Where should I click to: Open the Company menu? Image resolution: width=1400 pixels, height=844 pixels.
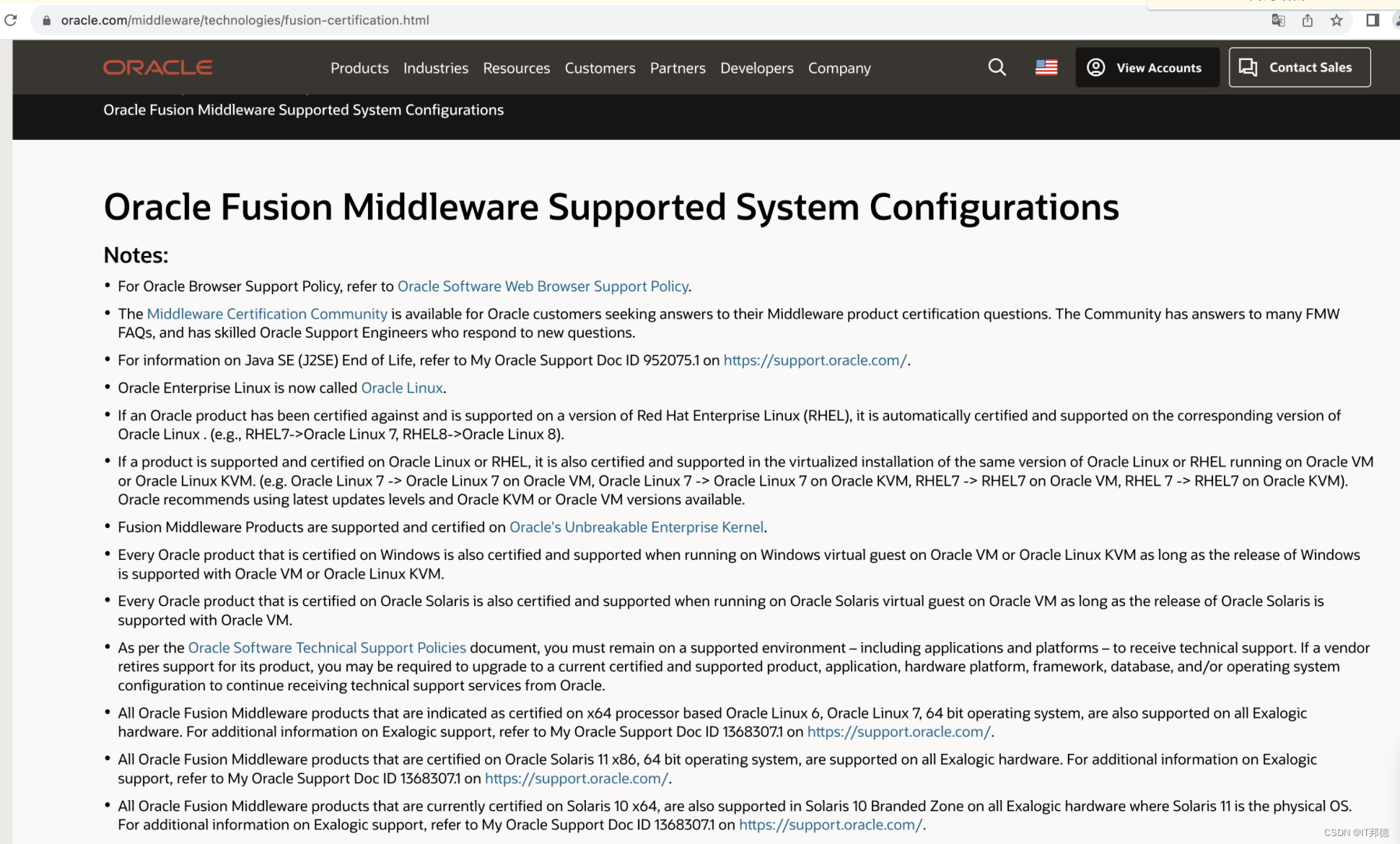point(839,68)
